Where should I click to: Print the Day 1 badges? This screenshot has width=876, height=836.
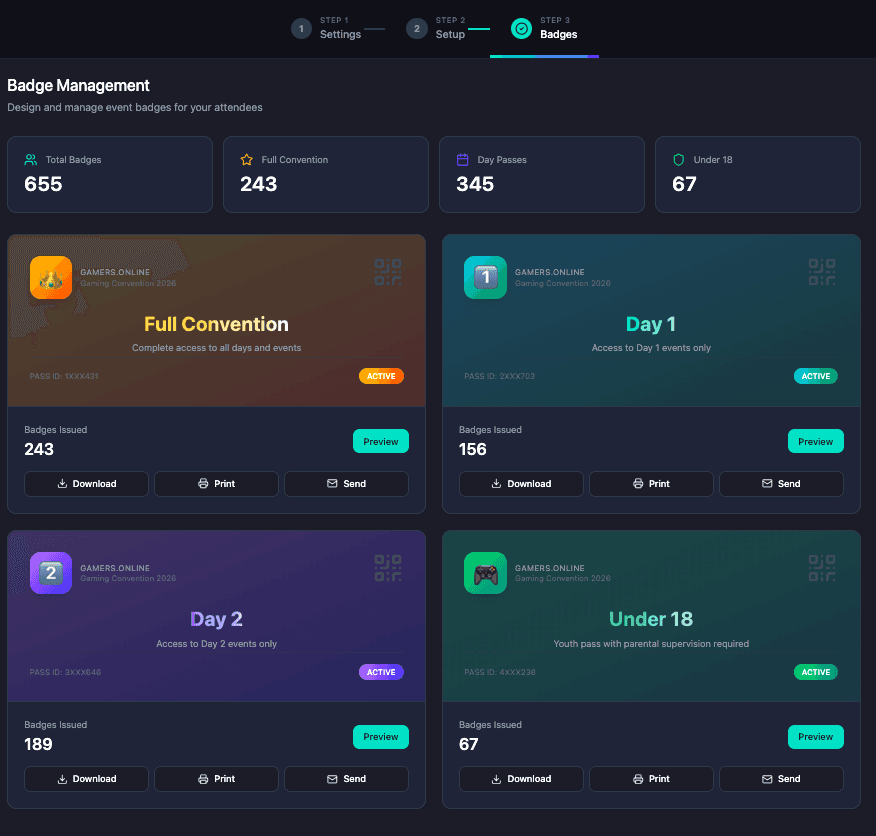click(x=651, y=484)
